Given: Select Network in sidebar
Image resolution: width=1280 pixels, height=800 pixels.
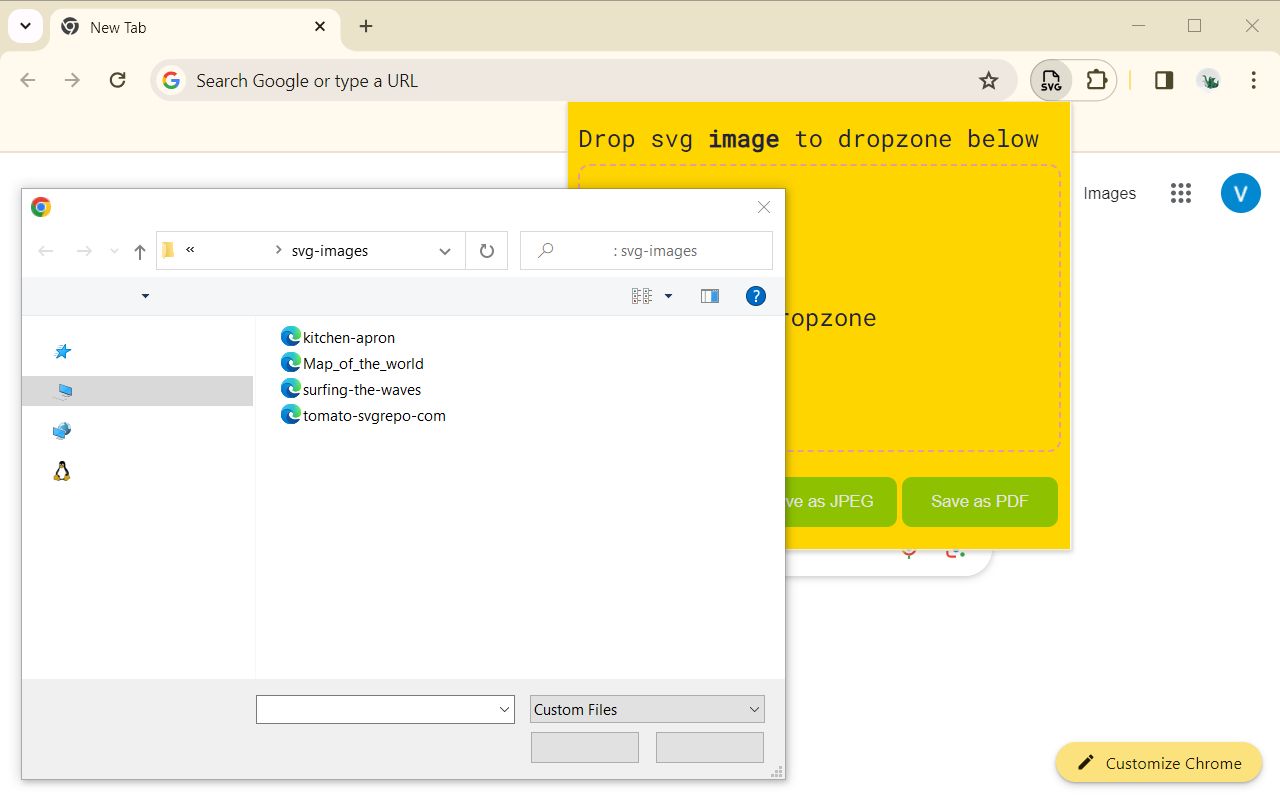Looking at the screenshot, I should pyautogui.click(x=62, y=431).
